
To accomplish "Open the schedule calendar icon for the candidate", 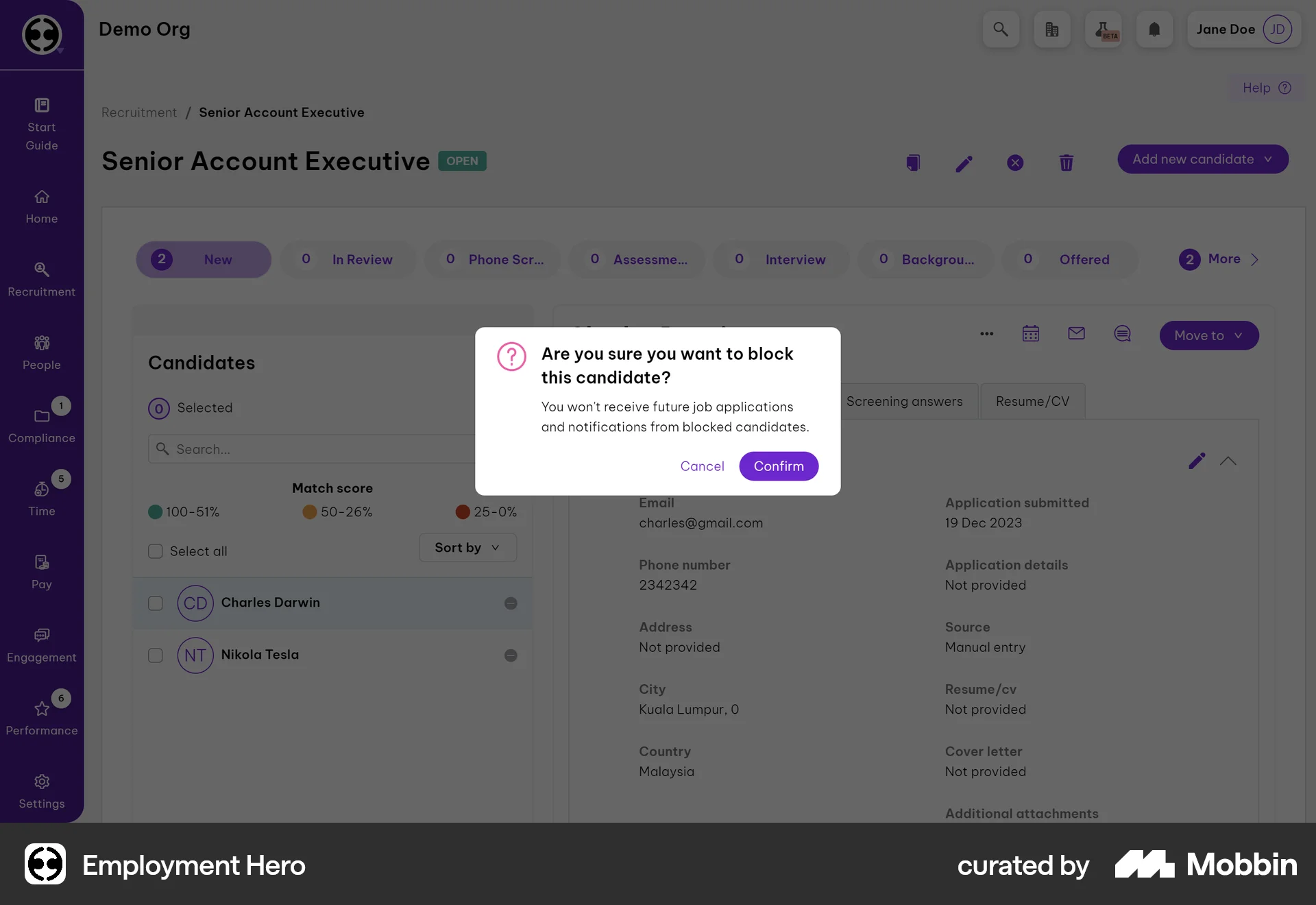I will click(1031, 334).
